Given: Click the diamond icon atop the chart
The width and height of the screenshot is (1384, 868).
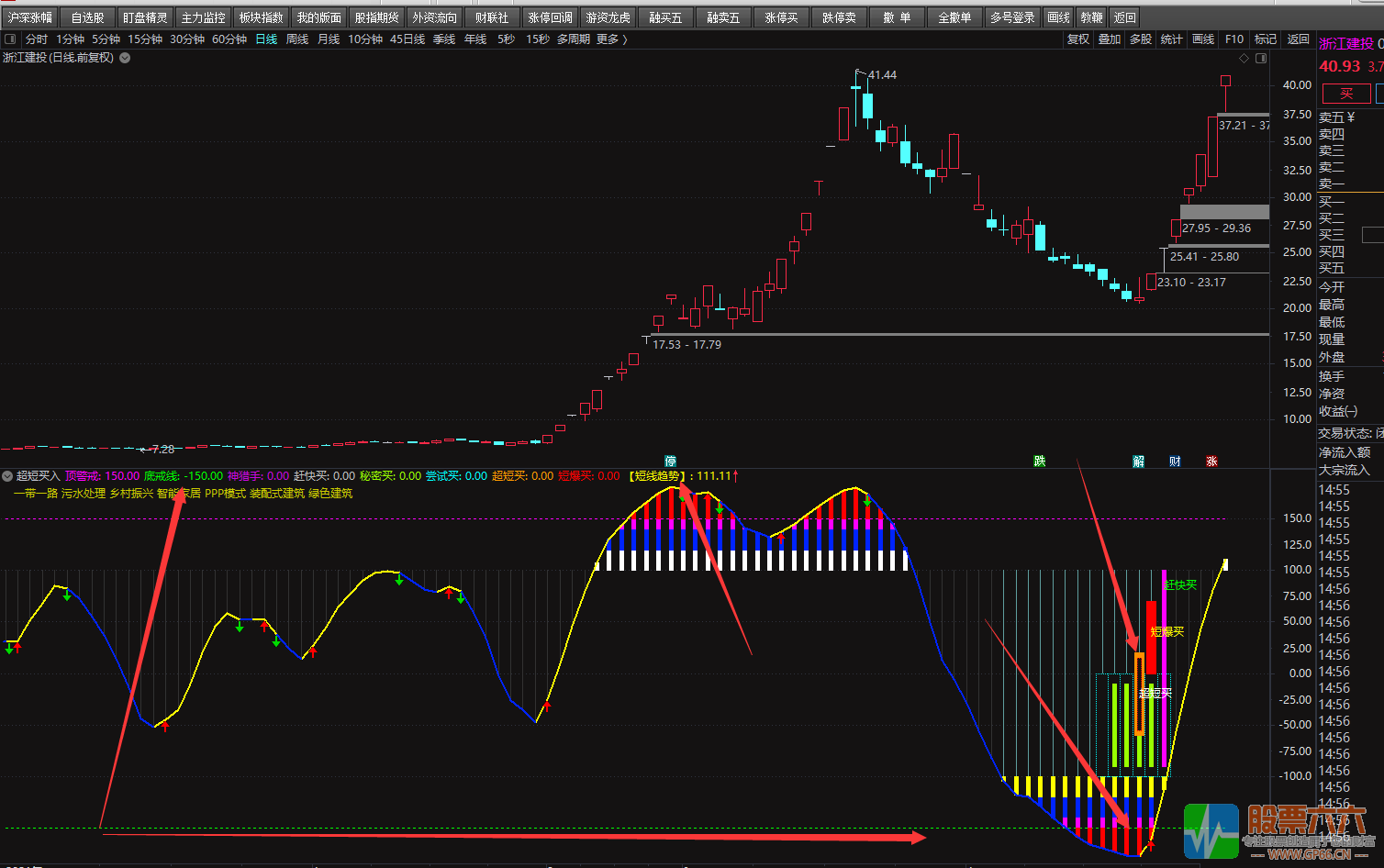Looking at the screenshot, I should point(1244,58).
